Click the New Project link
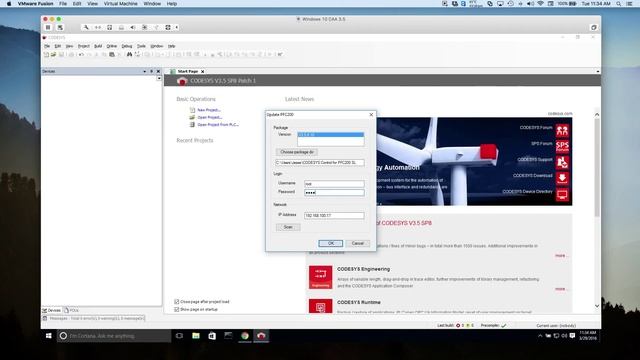Image resolution: width=640 pixels, height=360 pixels. click(x=209, y=110)
